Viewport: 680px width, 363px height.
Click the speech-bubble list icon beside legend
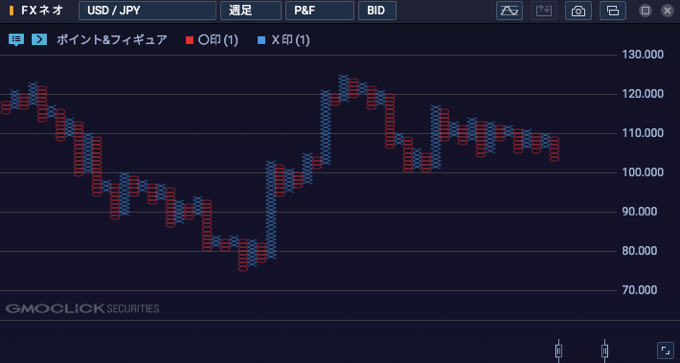coord(16,40)
